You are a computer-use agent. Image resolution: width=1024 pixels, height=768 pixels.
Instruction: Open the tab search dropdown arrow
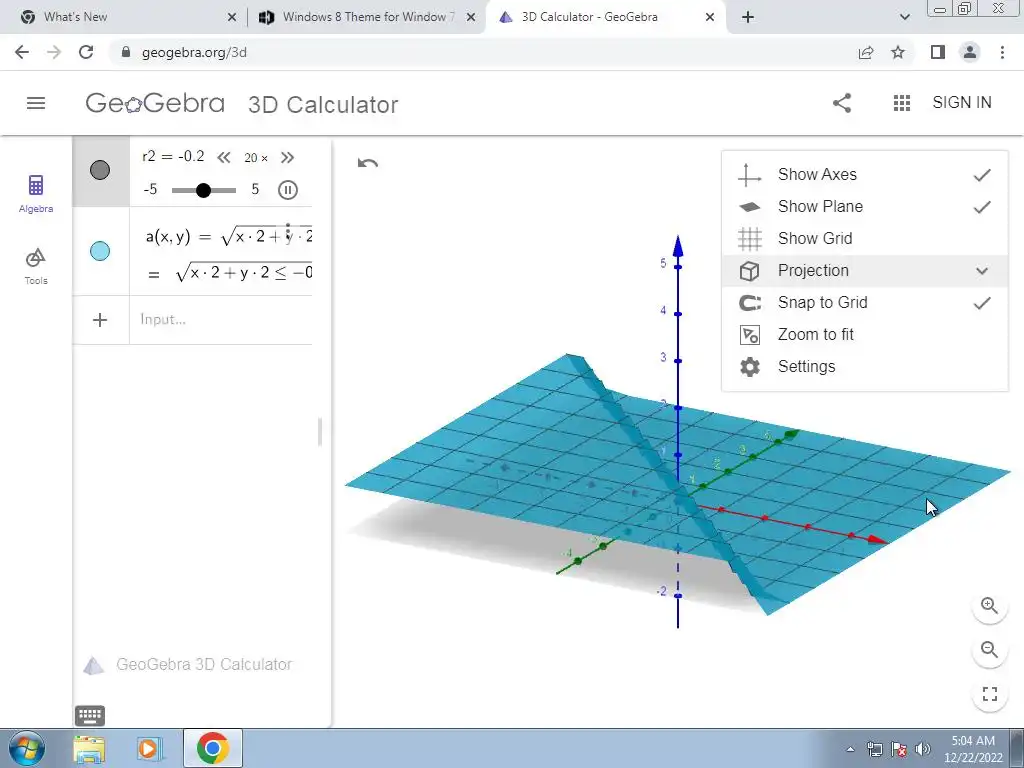pyautogui.click(x=904, y=18)
